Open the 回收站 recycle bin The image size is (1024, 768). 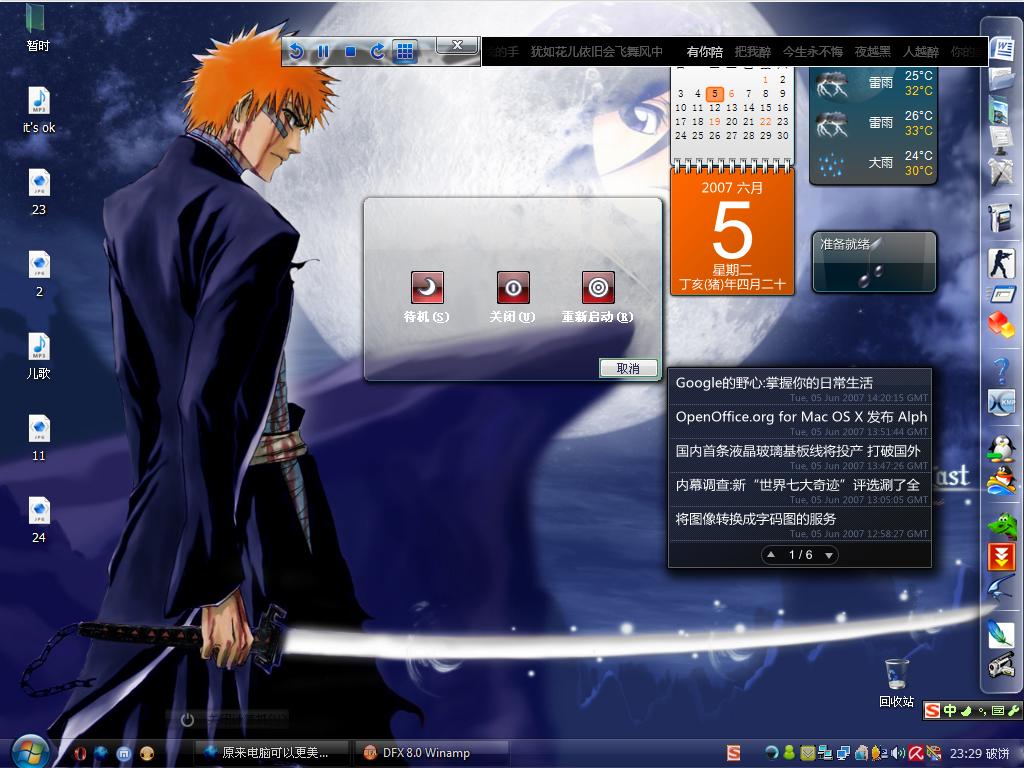tap(897, 683)
